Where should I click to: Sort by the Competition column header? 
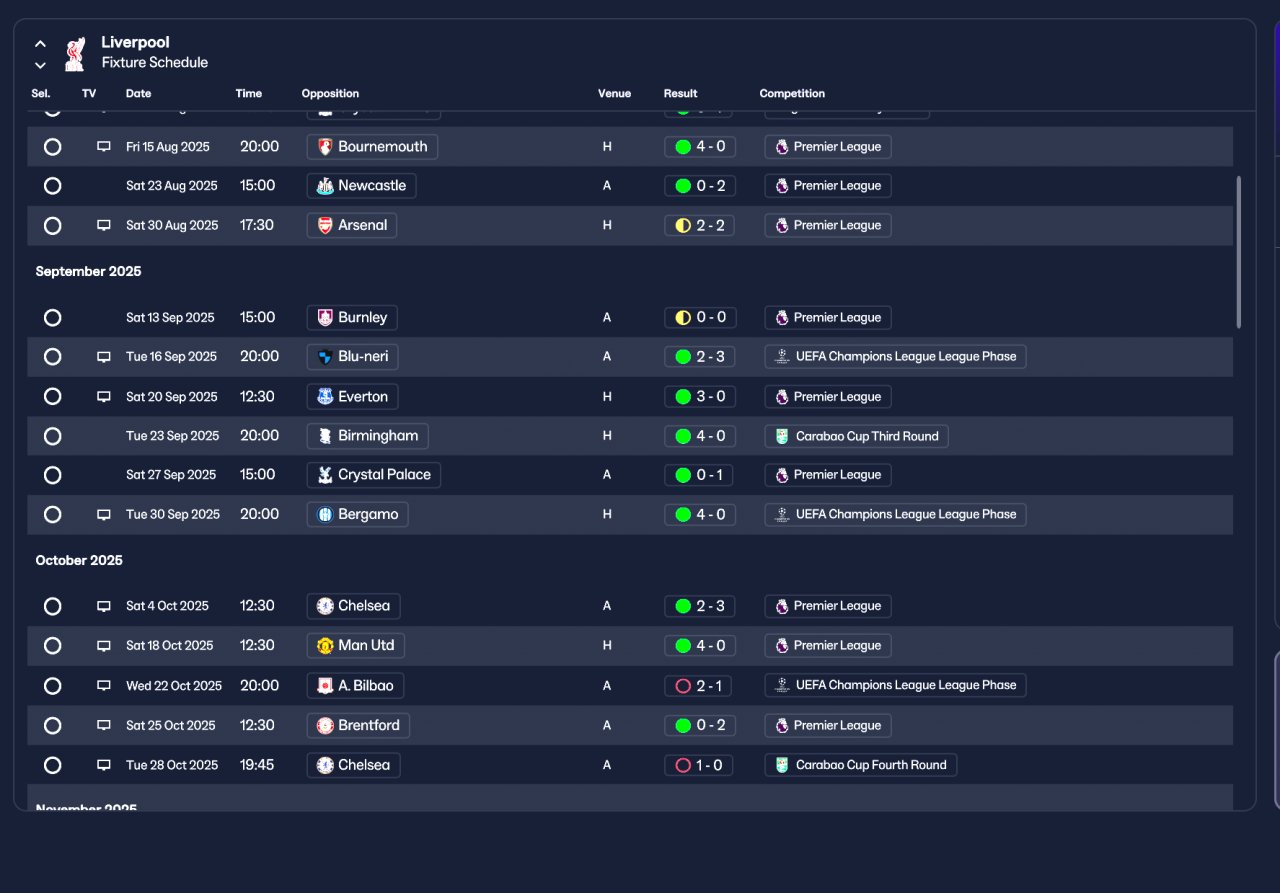tap(792, 93)
